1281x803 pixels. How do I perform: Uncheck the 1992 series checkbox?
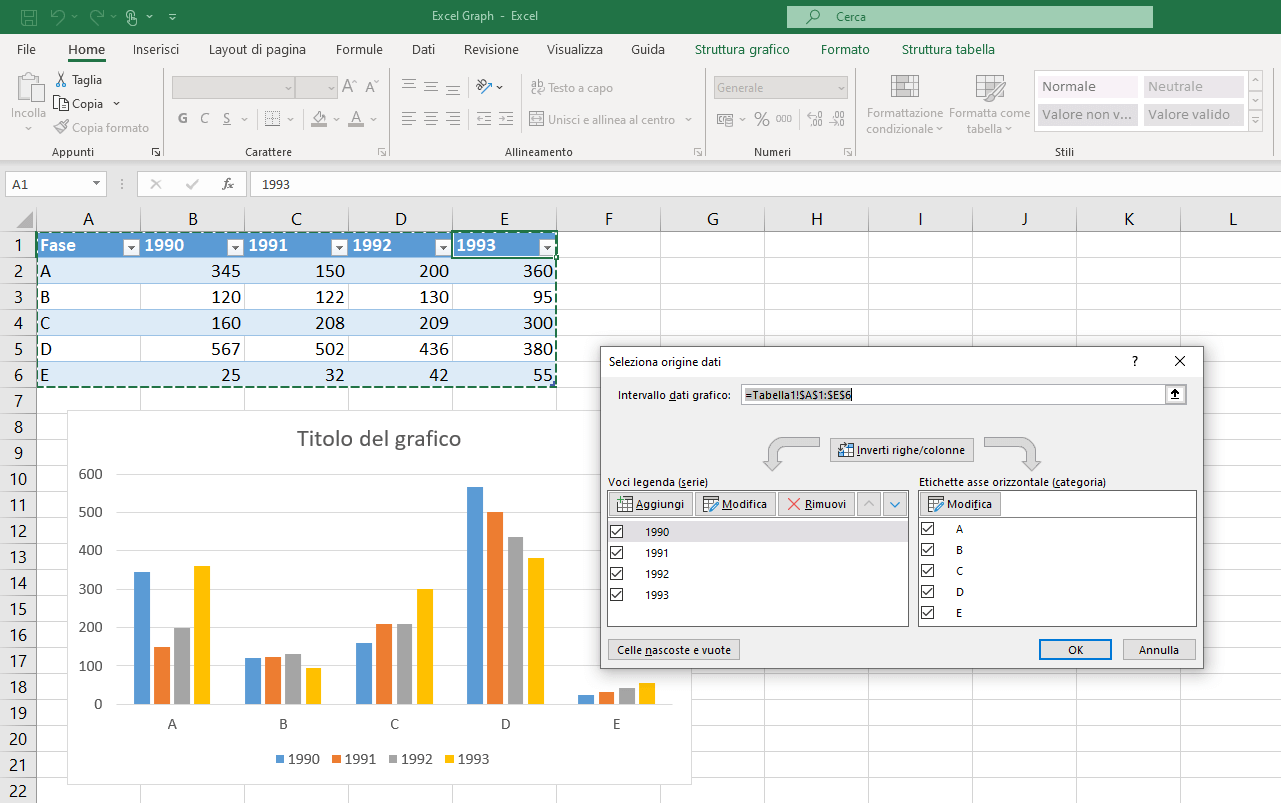pos(616,574)
